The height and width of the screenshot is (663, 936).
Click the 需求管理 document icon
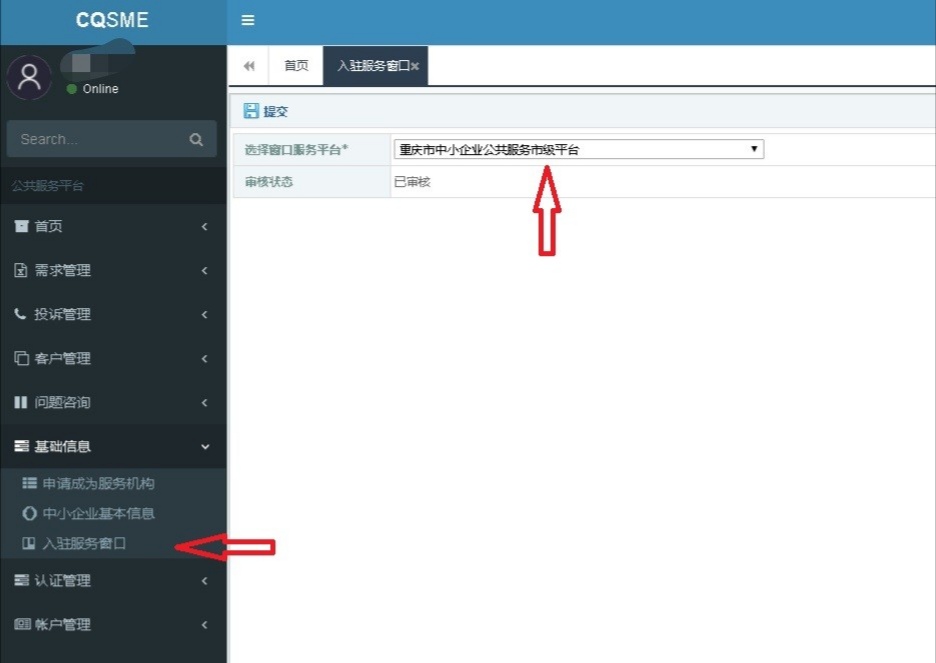click(x=21, y=270)
